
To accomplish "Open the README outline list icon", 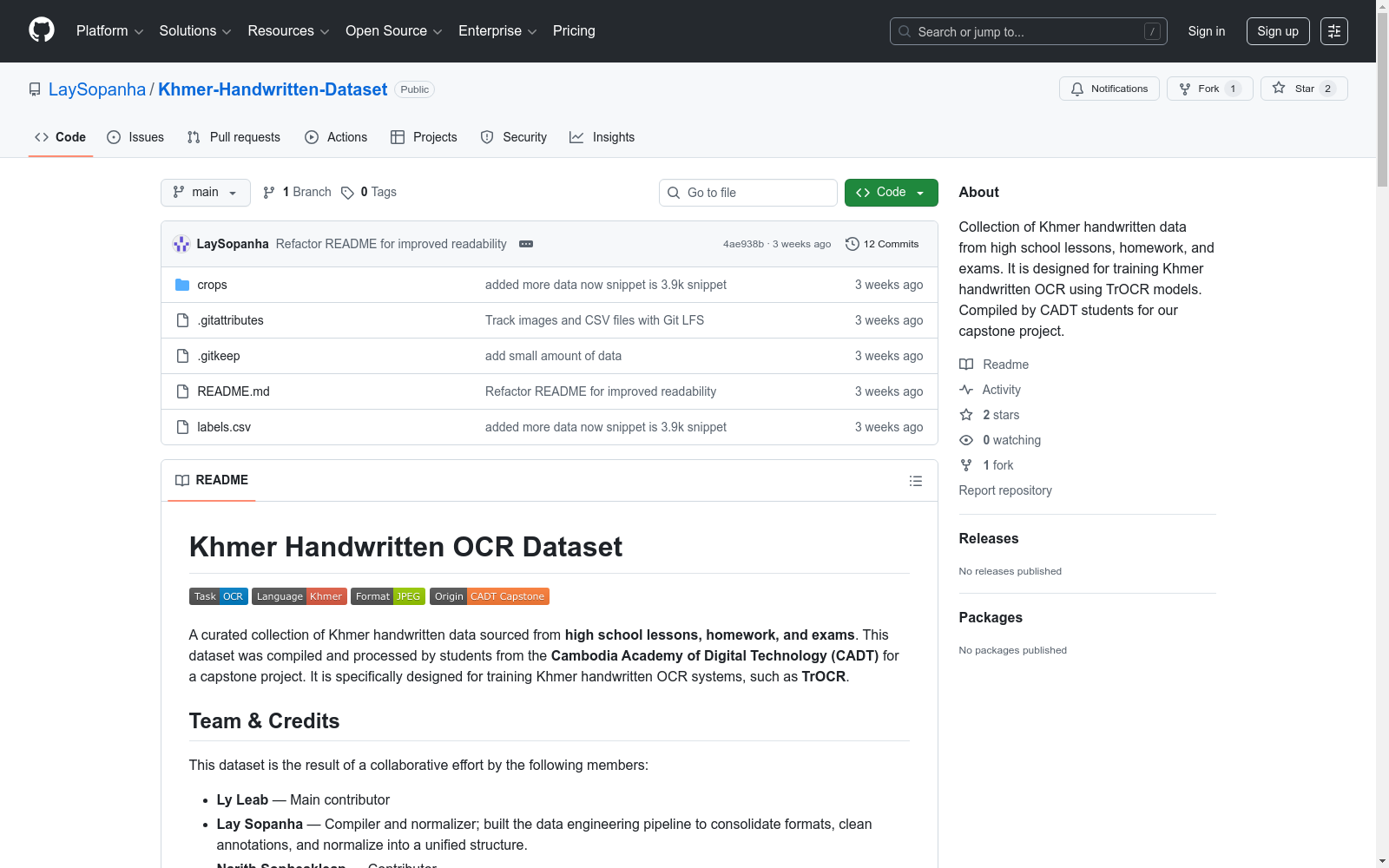I will pos(916,481).
